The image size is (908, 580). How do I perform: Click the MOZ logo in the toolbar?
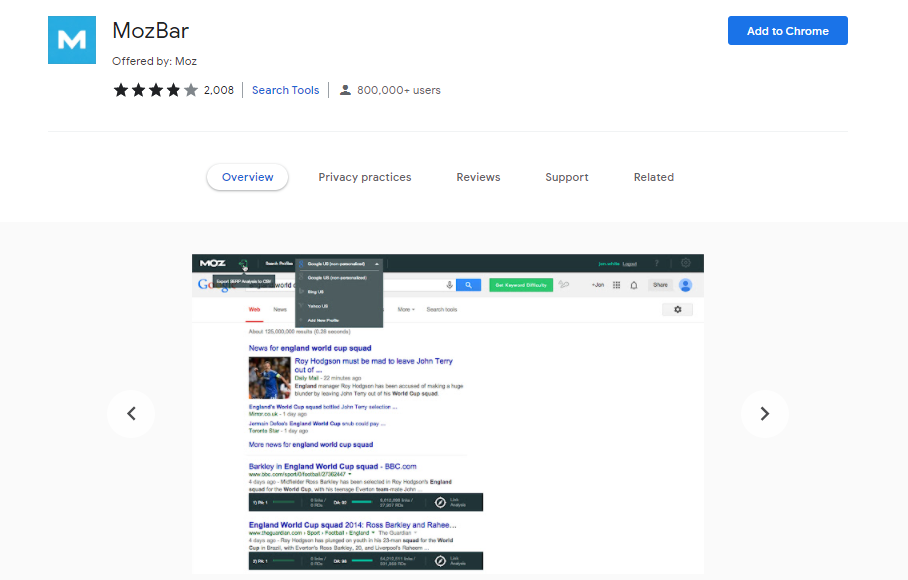(x=213, y=261)
